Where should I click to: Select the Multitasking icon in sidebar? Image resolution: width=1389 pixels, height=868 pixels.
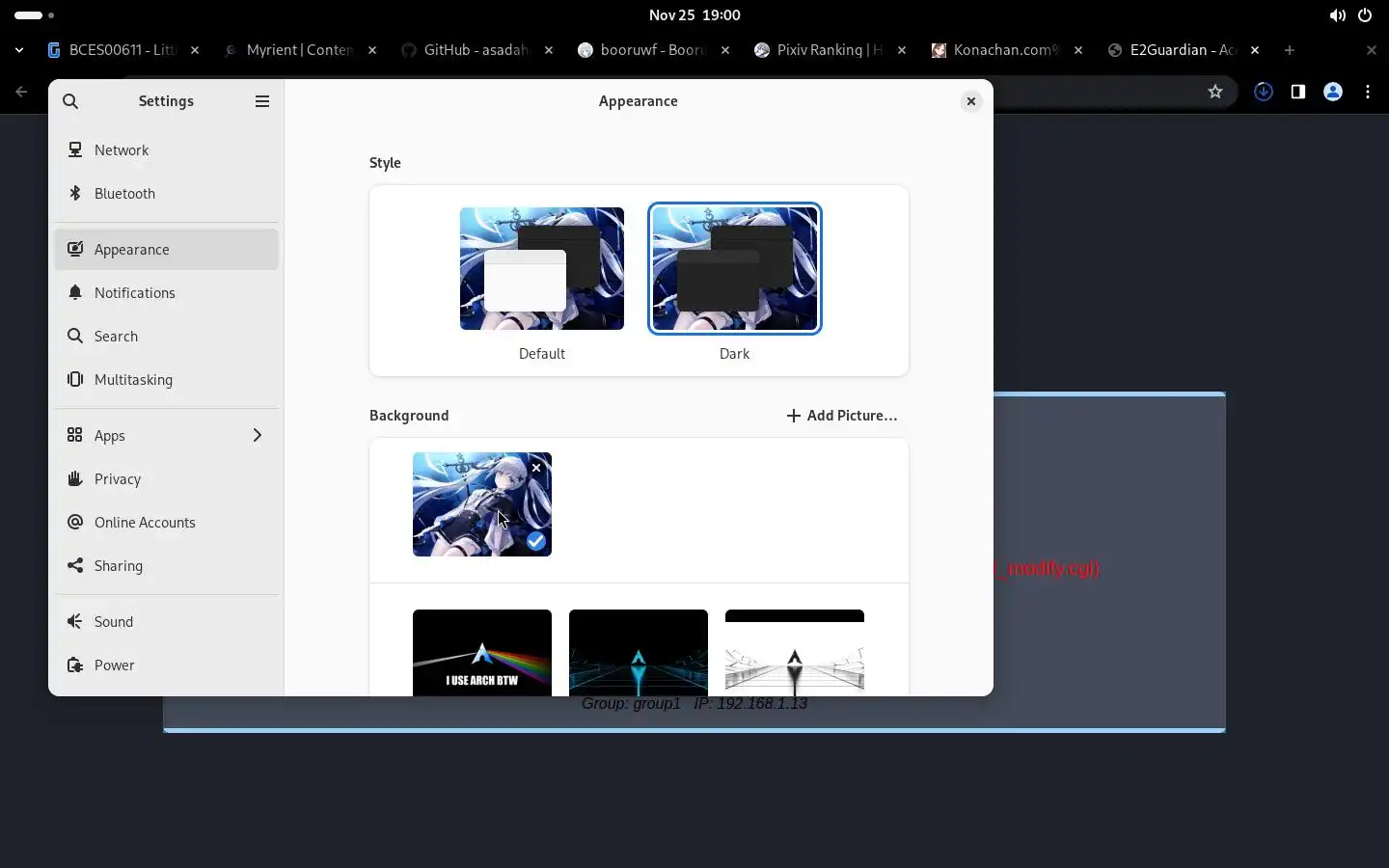coord(75,379)
